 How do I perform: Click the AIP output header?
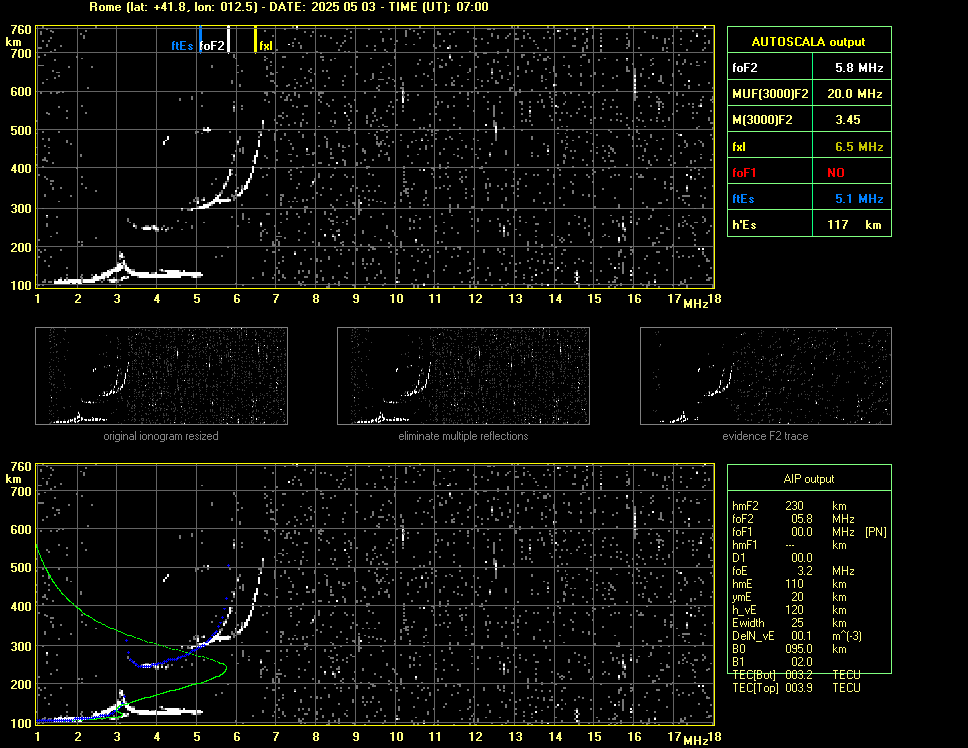[809, 479]
